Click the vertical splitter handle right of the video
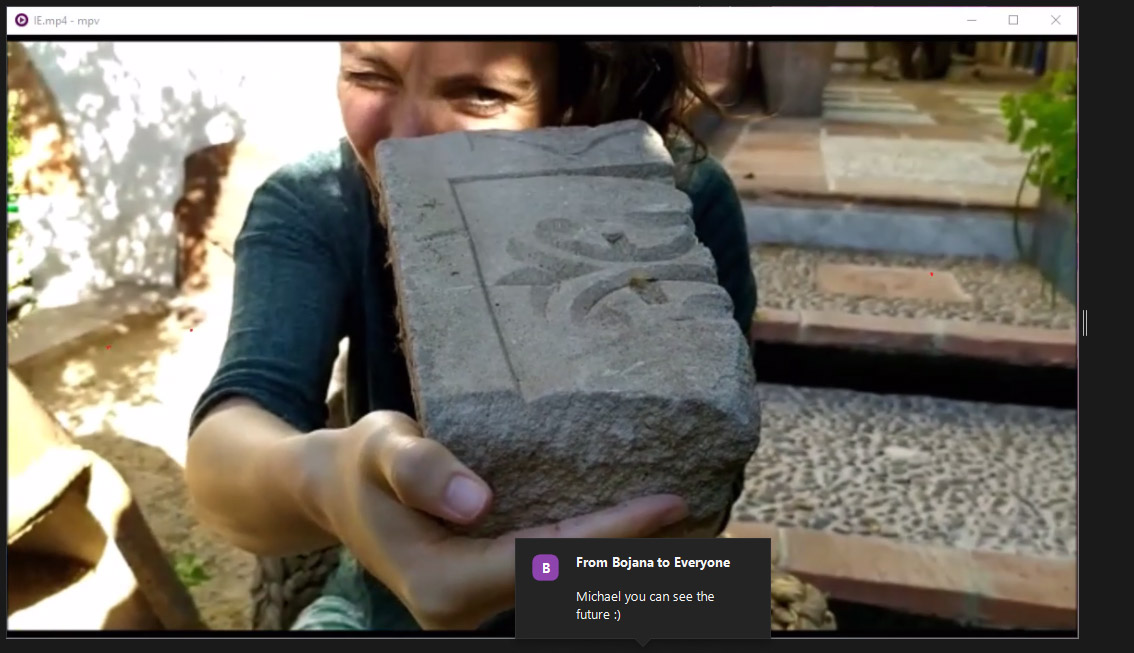 1085,322
